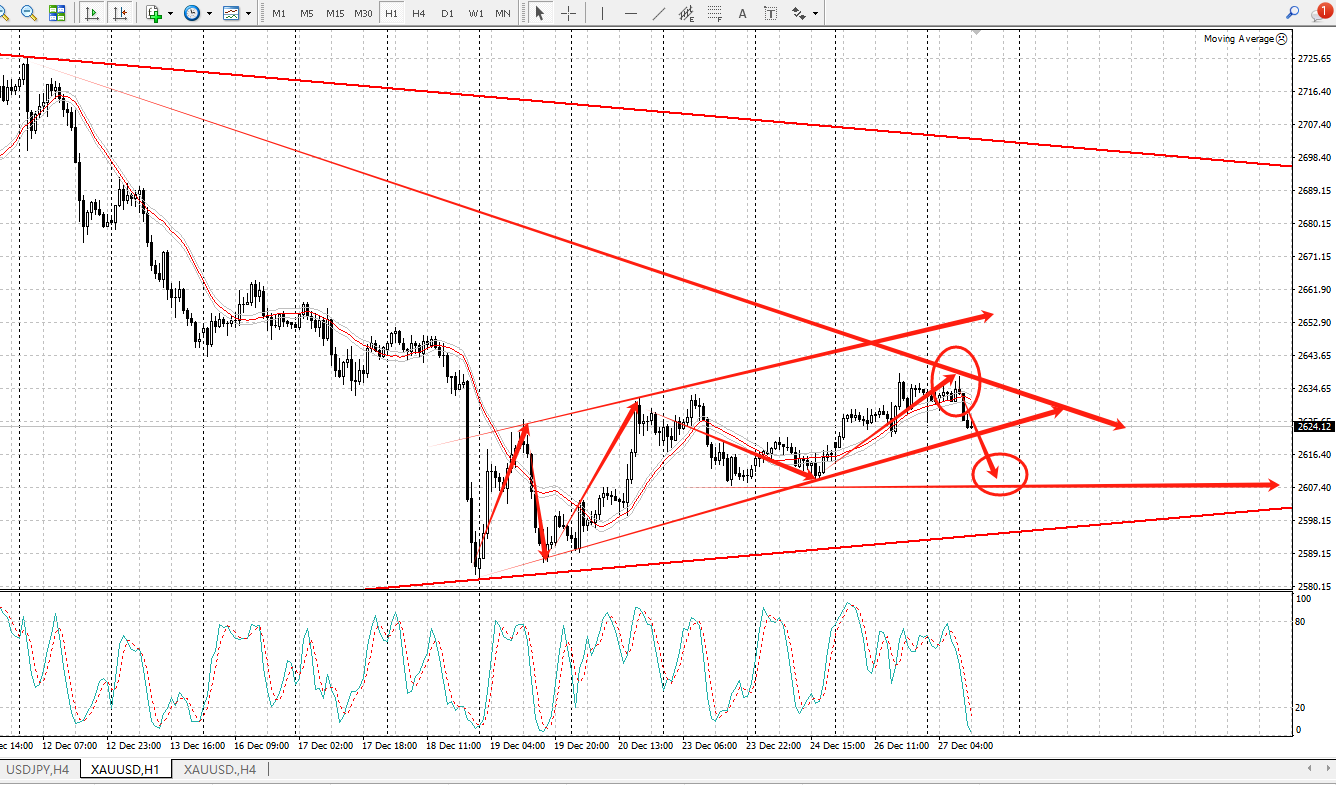This screenshot has width=1336, height=785.
Task: Open the search magnifier in the toolbar
Action: (1293, 13)
